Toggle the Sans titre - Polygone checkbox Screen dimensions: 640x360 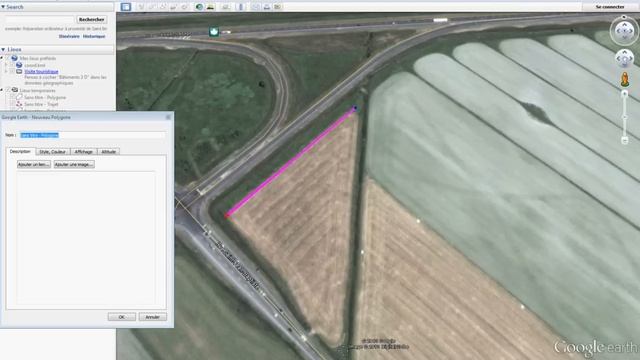point(12,97)
